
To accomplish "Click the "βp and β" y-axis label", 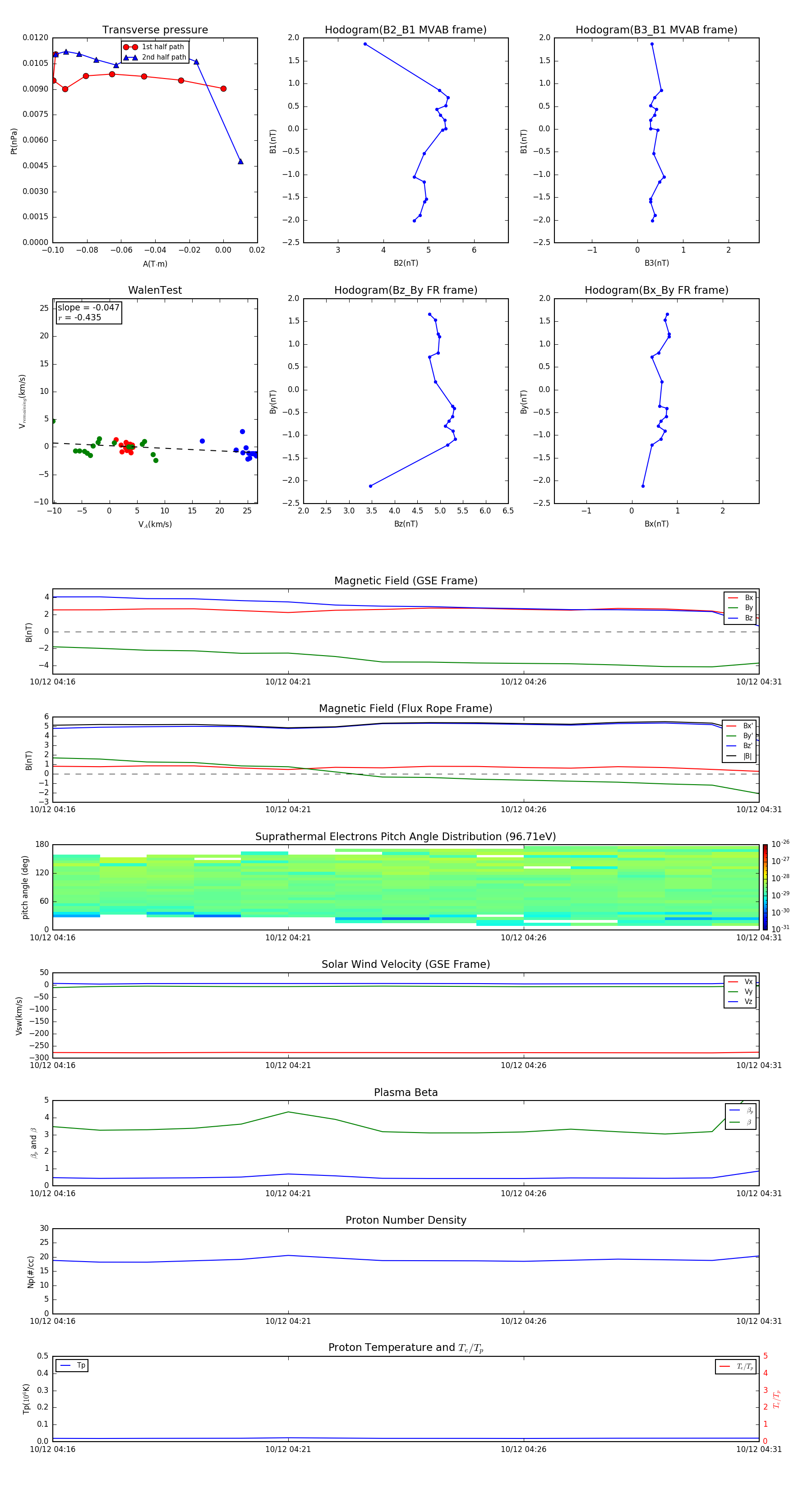I will click(x=33, y=1143).
